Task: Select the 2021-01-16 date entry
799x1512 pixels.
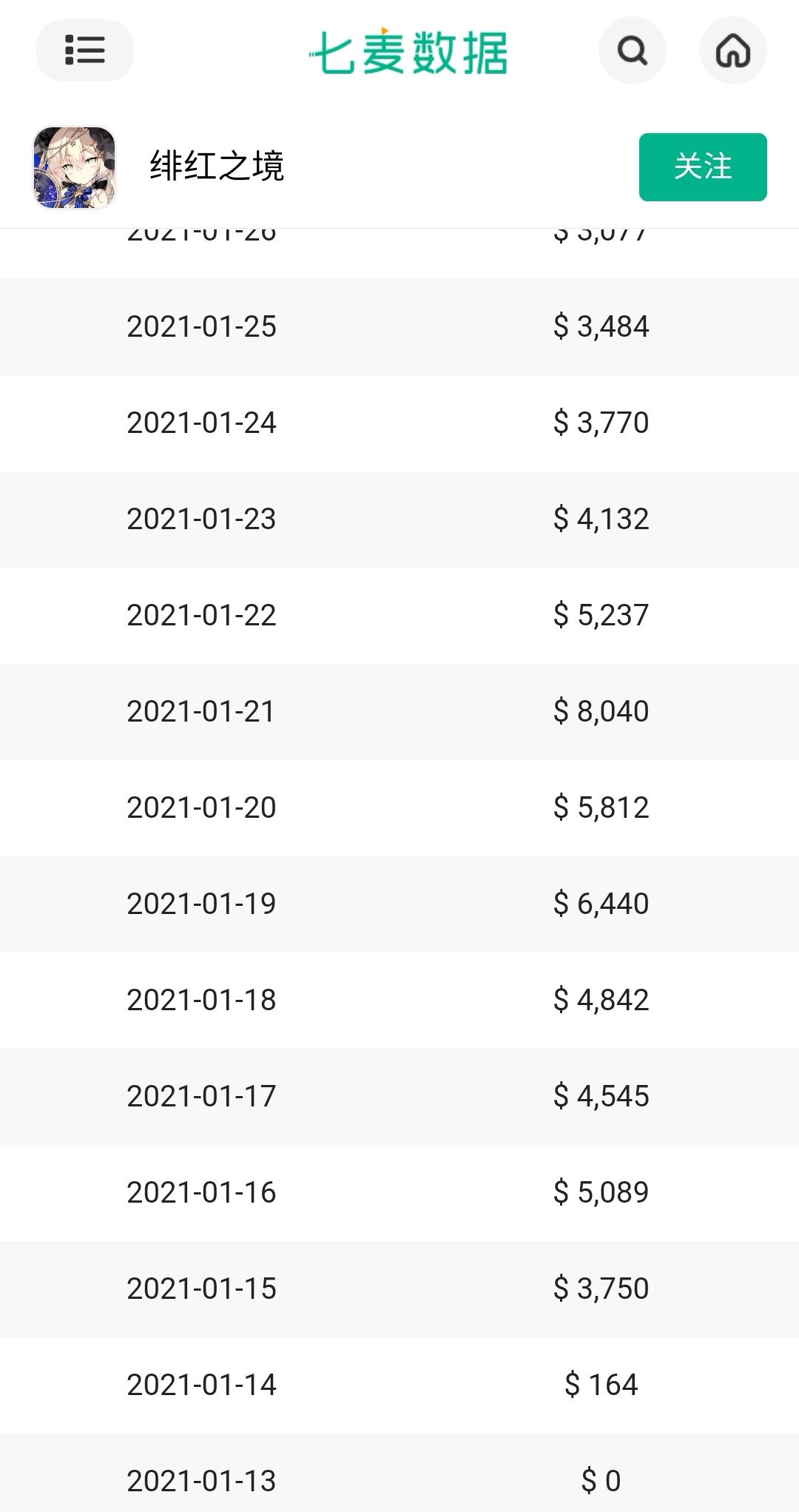Action: 201,1192
